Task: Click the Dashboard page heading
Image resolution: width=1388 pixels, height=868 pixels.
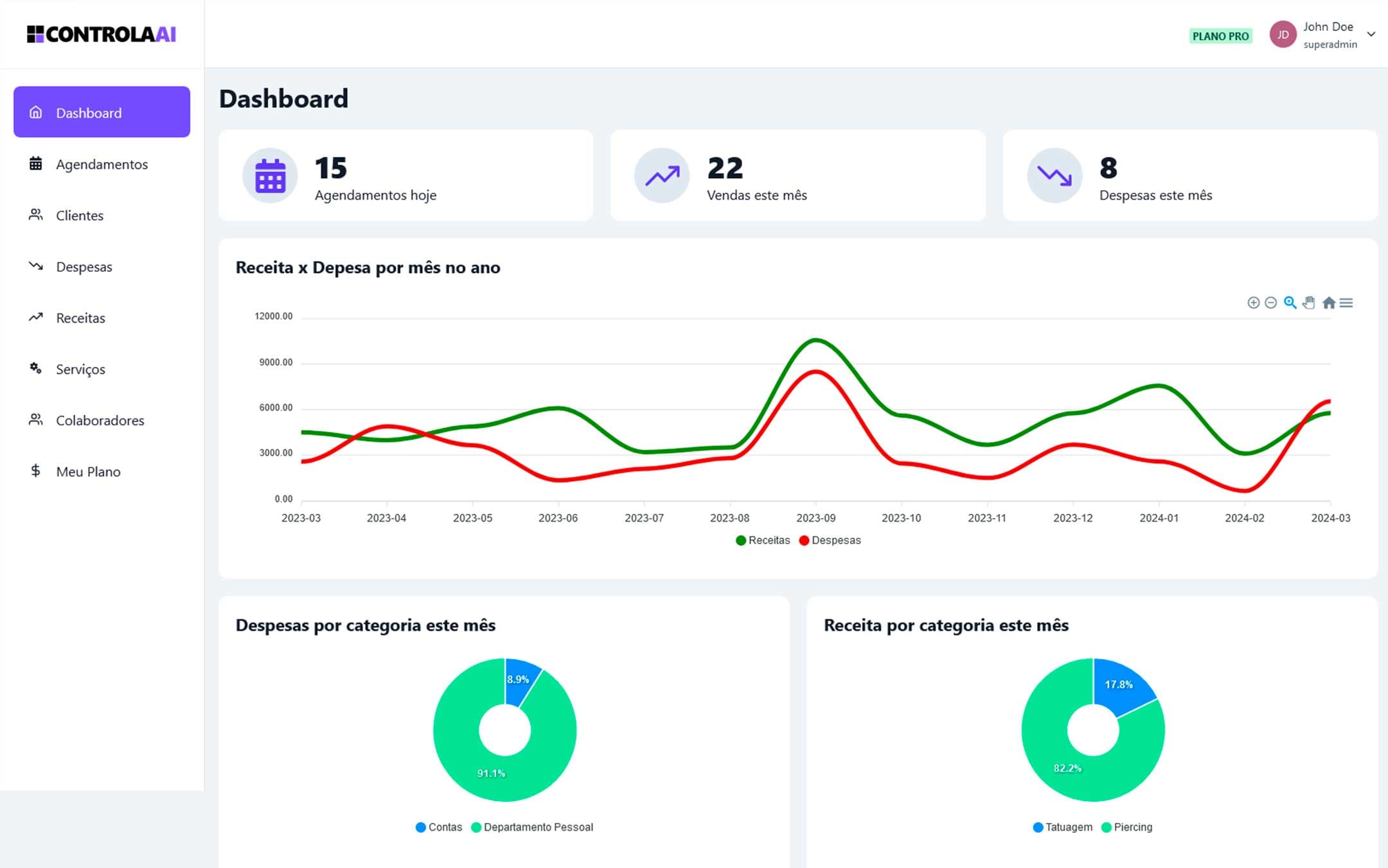Action: pyautogui.click(x=283, y=99)
